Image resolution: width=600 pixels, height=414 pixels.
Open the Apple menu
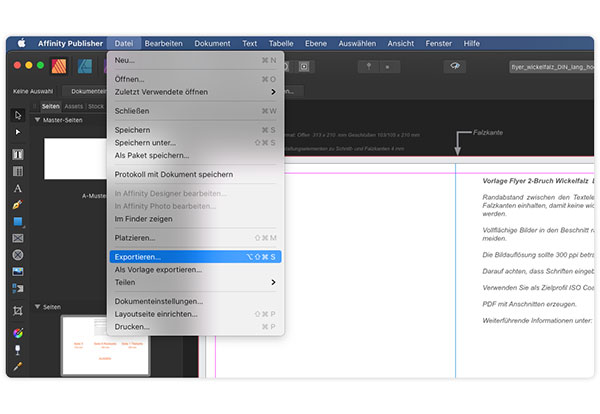click(x=21, y=43)
